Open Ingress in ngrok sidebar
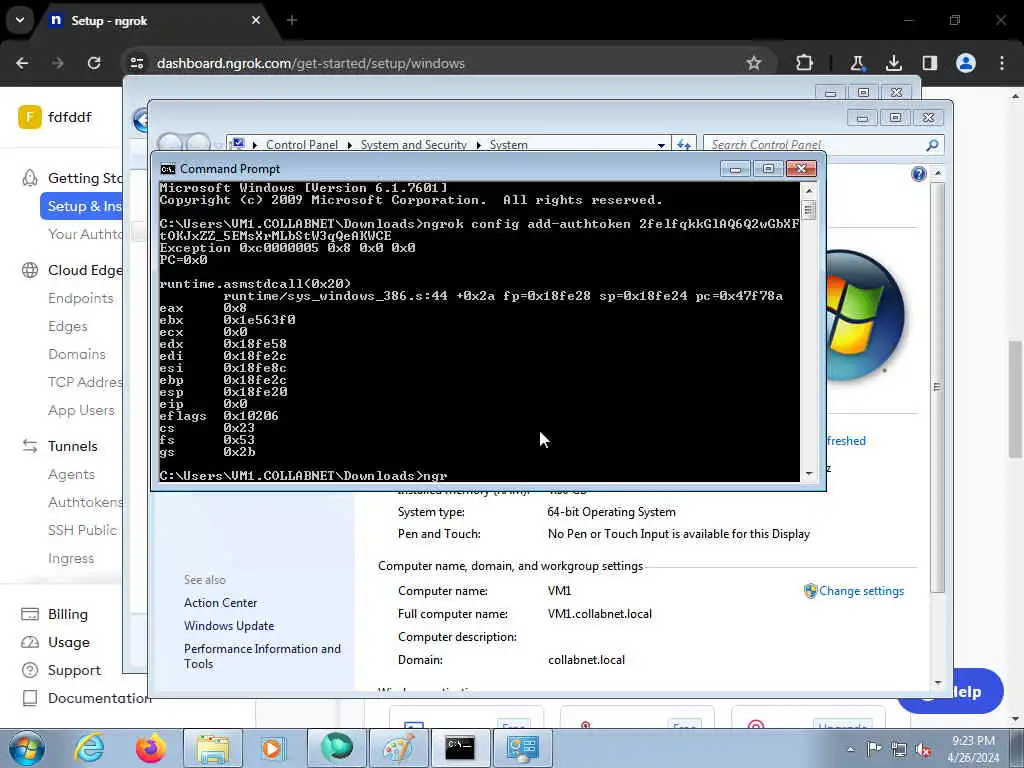1024x768 pixels. click(71, 558)
